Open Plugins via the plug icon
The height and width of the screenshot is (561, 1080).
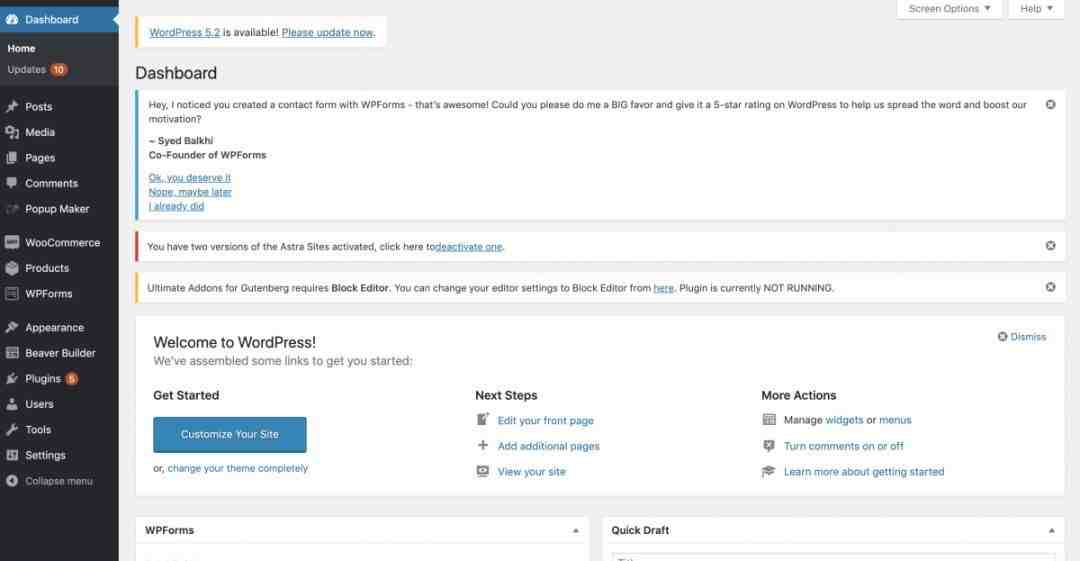(12, 378)
